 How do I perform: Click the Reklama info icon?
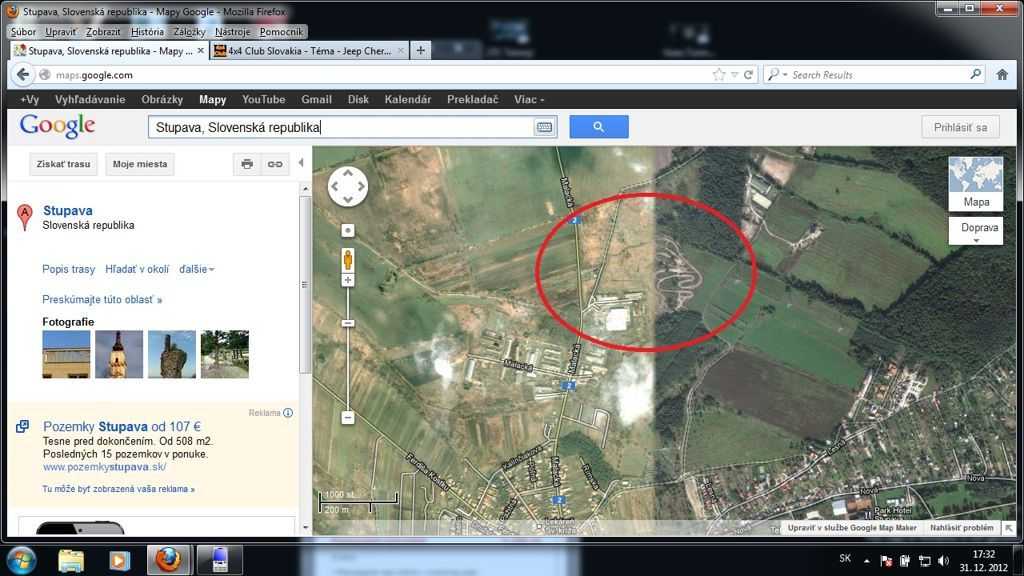coord(288,413)
